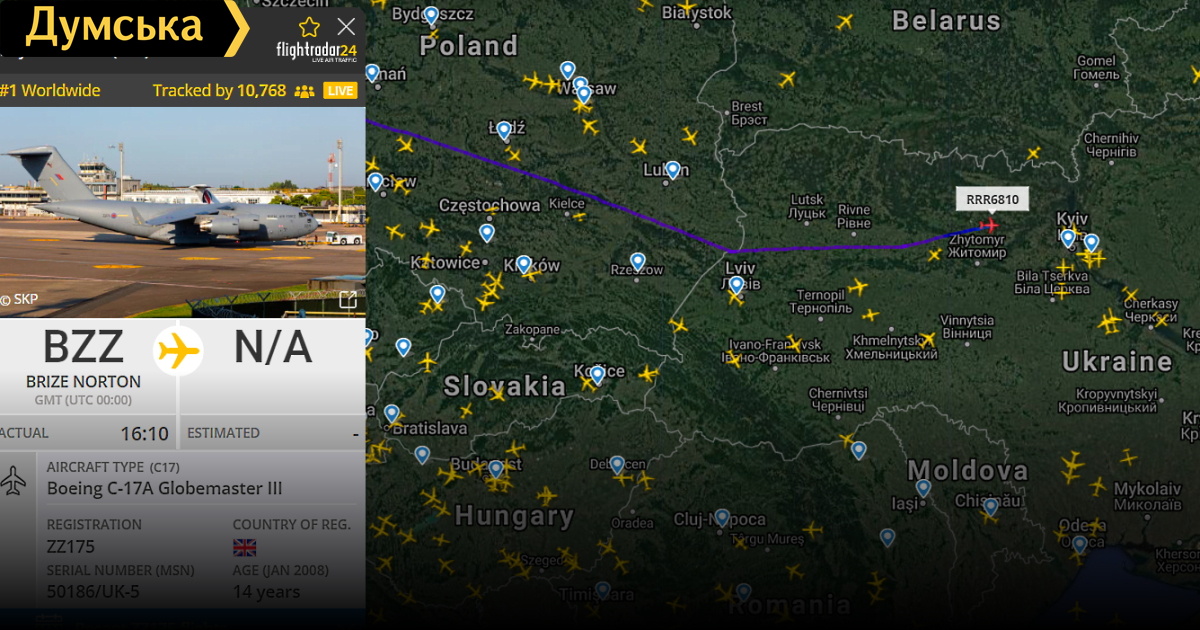Select the Iasi airport pin marker
Viewport: 1200px width, 630px height.
tap(923, 489)
